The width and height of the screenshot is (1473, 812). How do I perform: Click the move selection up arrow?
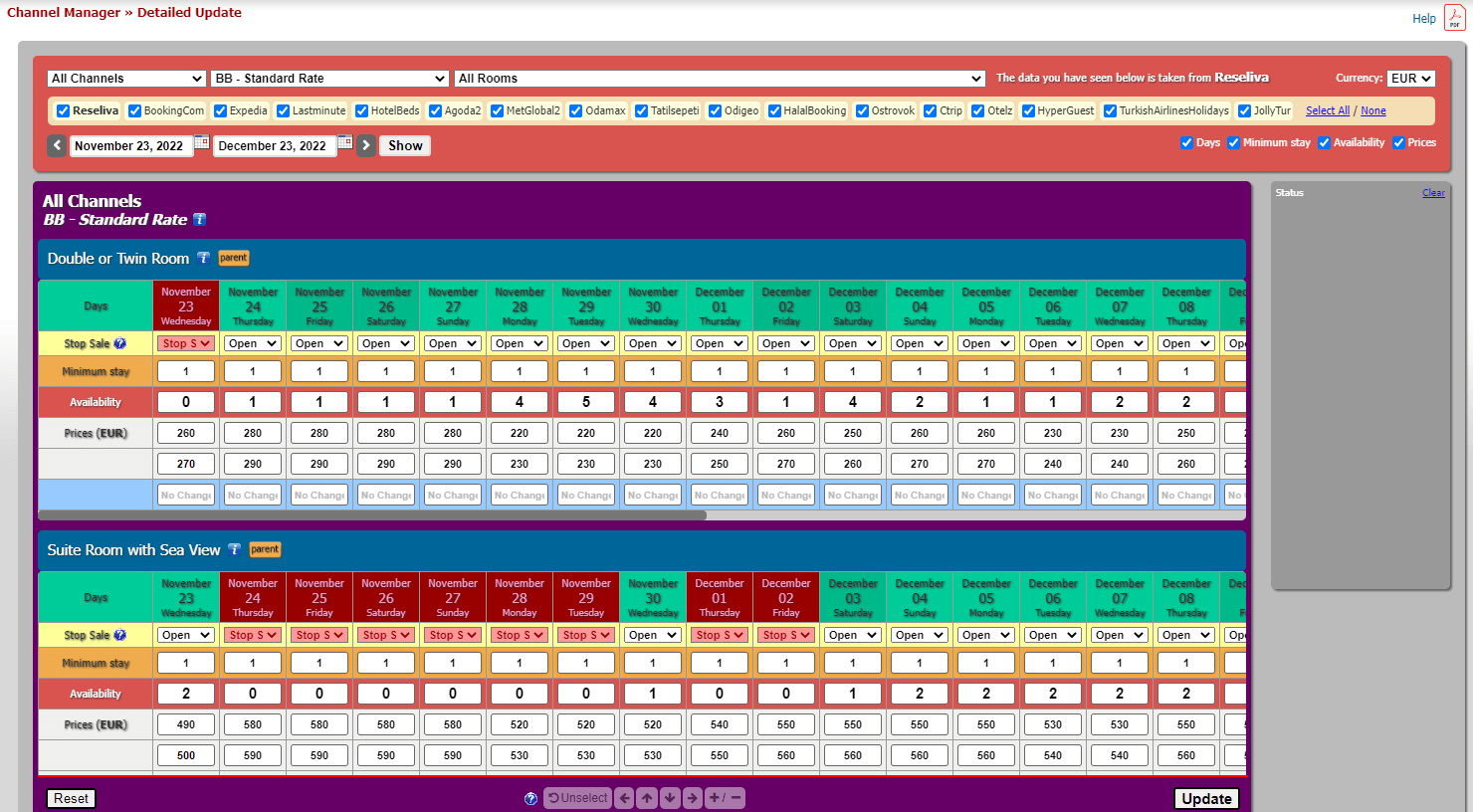pos(647,798)
